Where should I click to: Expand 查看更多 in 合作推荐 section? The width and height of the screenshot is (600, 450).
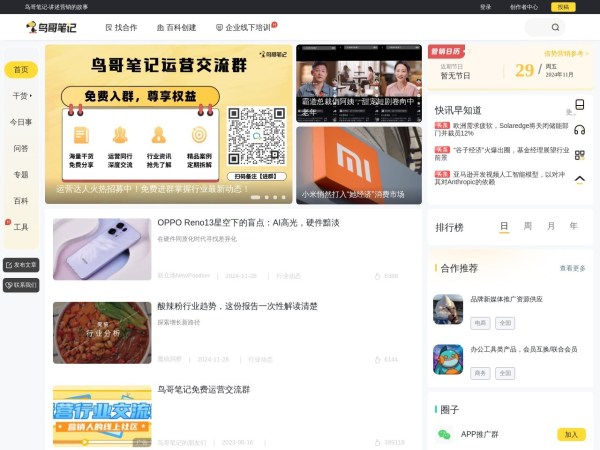pos(573,268)
